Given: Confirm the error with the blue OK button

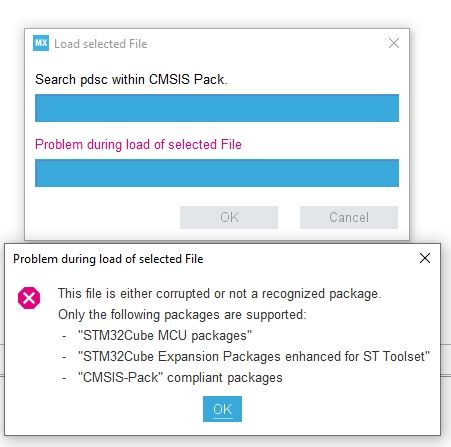Looking at the screenshot, I should [x=222, y=409].
